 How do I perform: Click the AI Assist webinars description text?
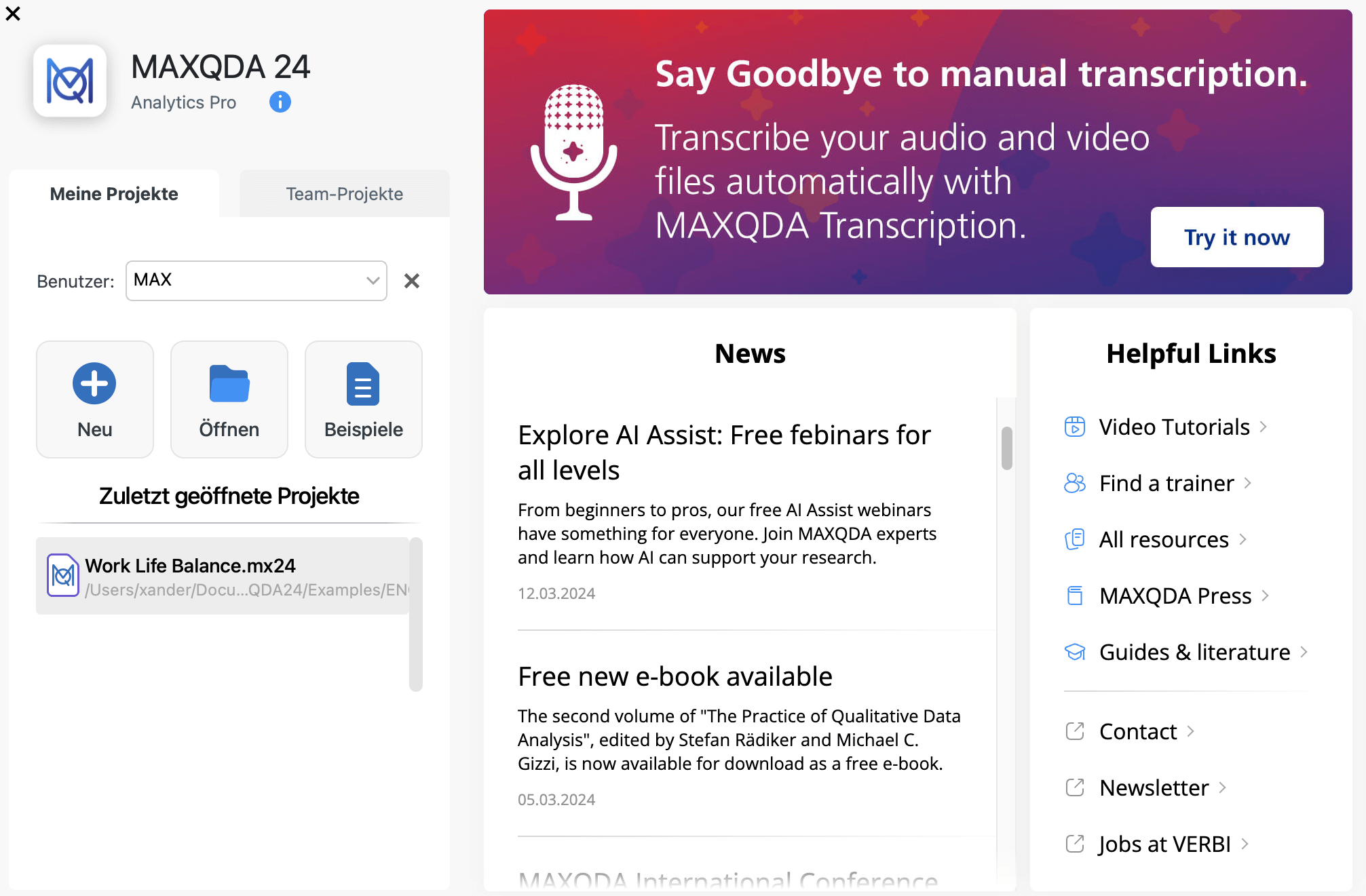(x=727, y=533)
